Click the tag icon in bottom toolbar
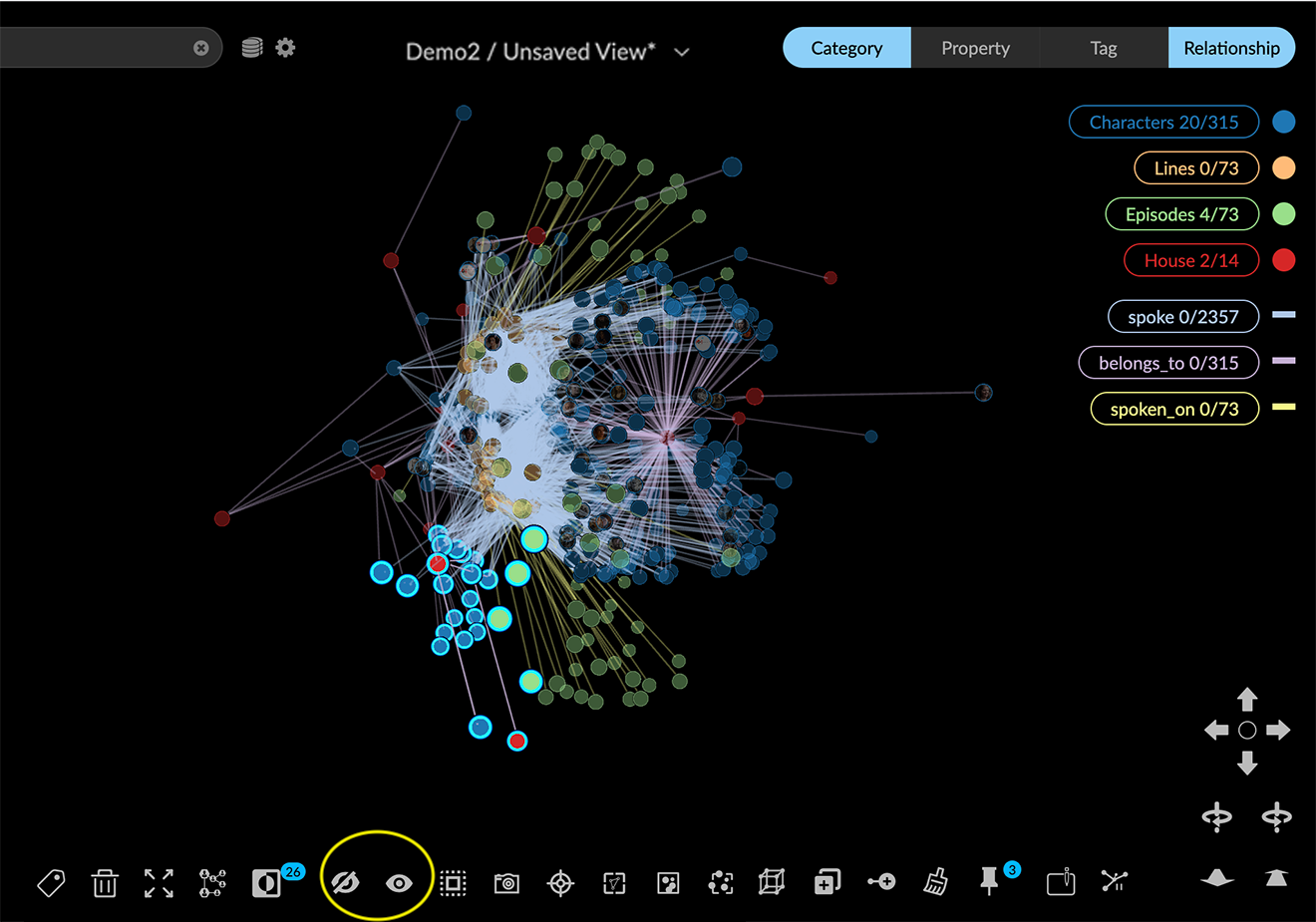This screenshot has width=1316, height=922. 51,883
